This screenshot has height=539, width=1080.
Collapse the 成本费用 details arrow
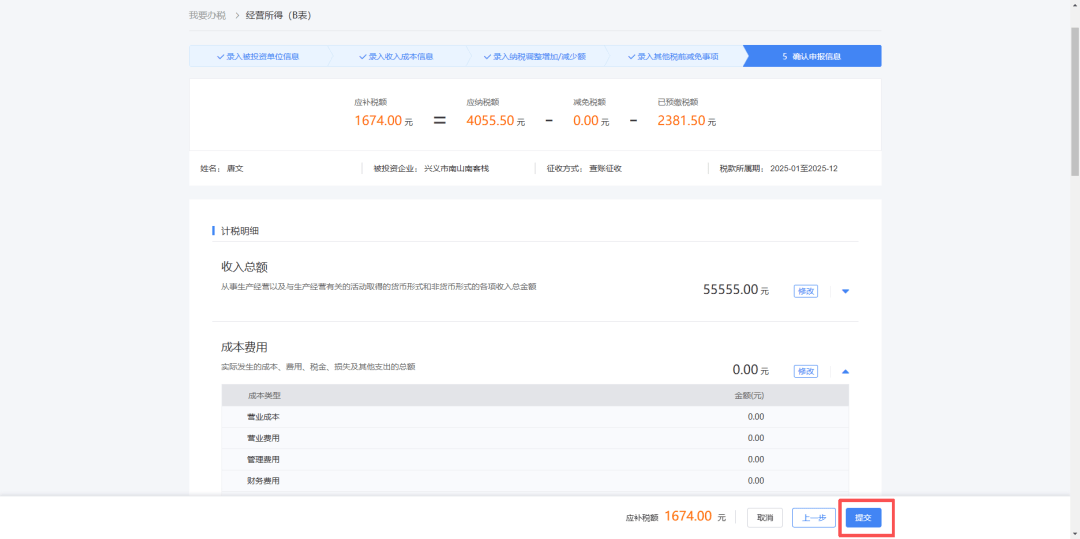(845, 371)
